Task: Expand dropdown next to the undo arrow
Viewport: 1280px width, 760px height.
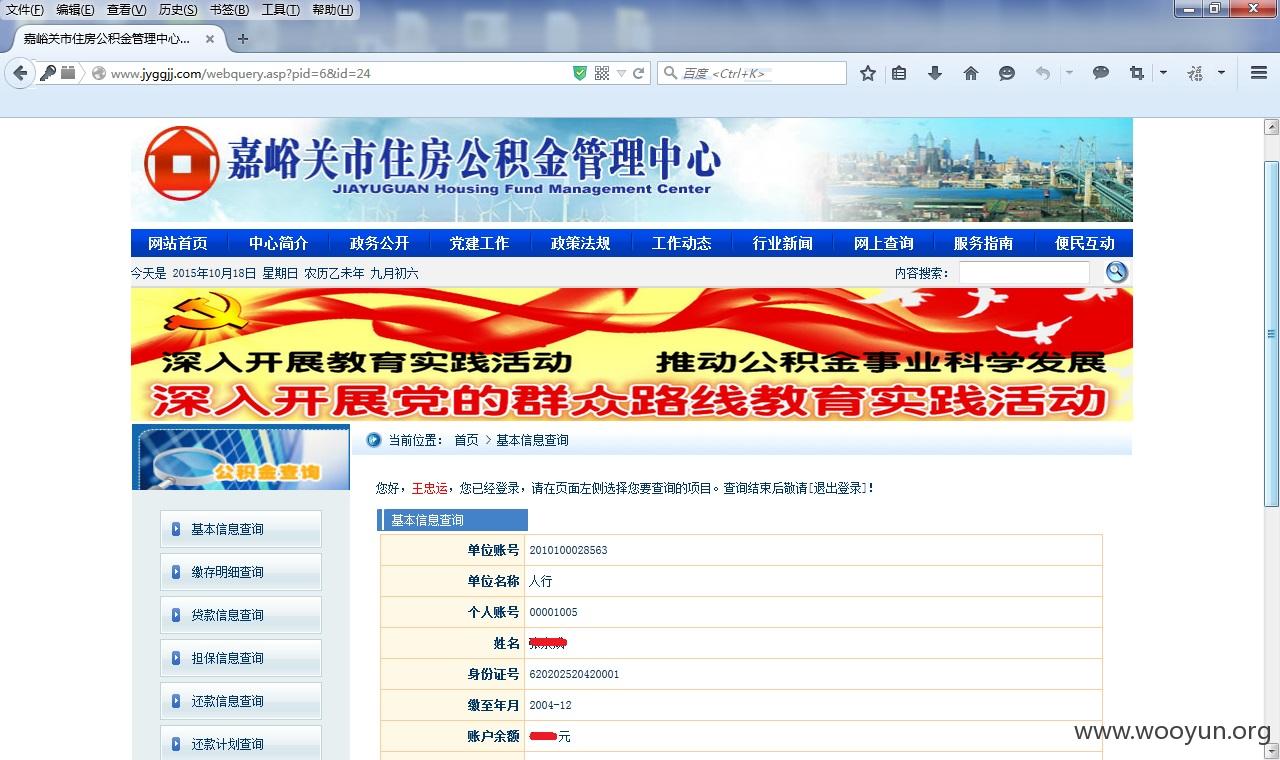Action: point(1069,73)
